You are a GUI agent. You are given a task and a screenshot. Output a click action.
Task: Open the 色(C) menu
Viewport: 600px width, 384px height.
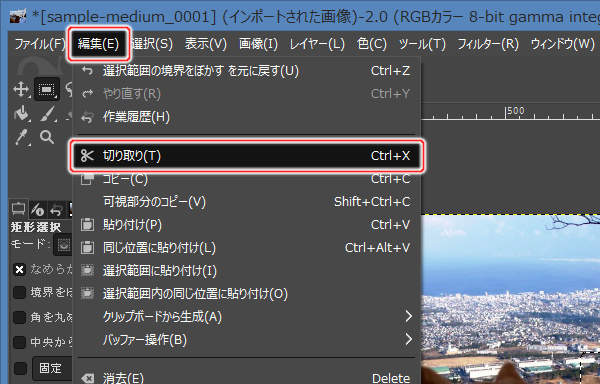[372, 44]
